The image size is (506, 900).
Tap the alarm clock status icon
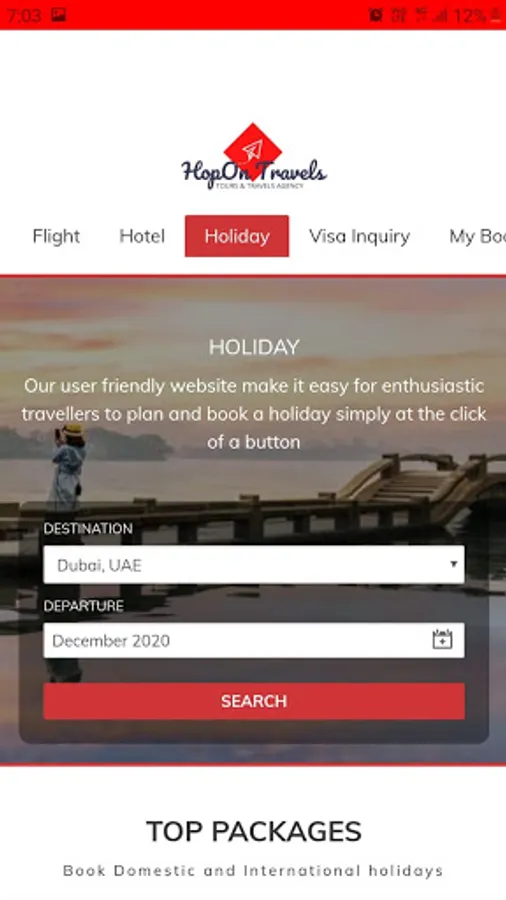point(376,15)
